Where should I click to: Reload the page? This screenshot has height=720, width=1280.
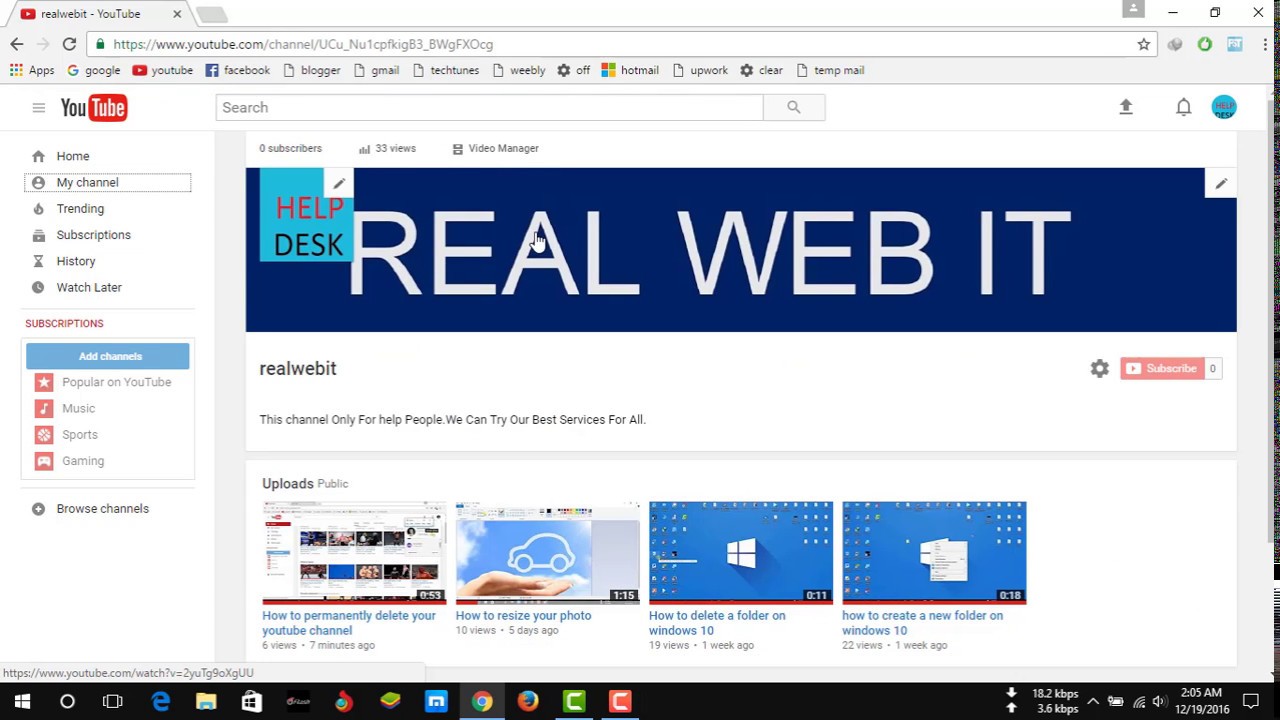point(69,44)
